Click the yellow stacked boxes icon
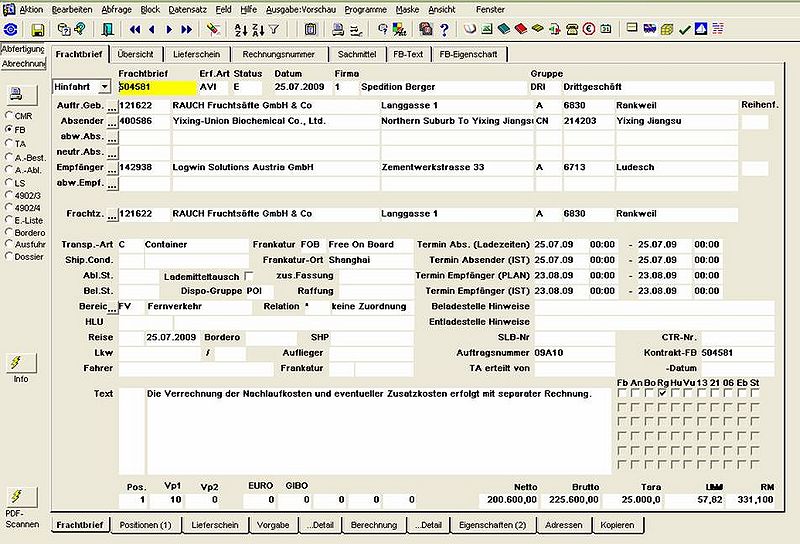The width and height of the screenshot is (800, 544). 667,29
